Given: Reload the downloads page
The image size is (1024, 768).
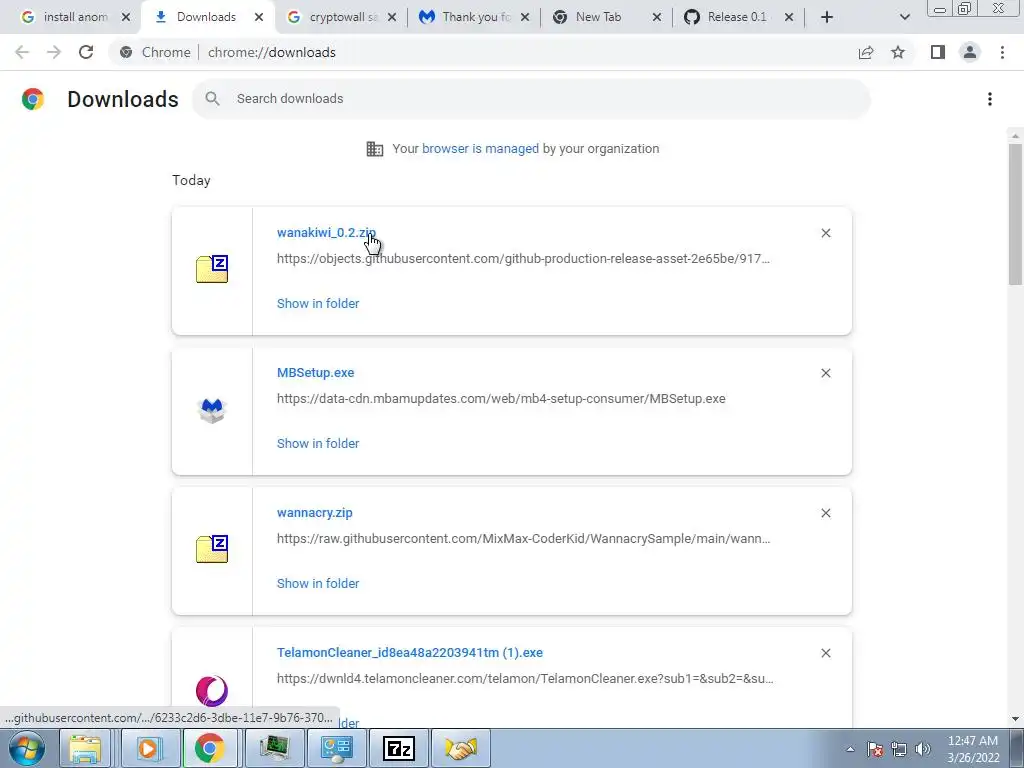Looking at the screenshot, I should (x=86, y=52).
